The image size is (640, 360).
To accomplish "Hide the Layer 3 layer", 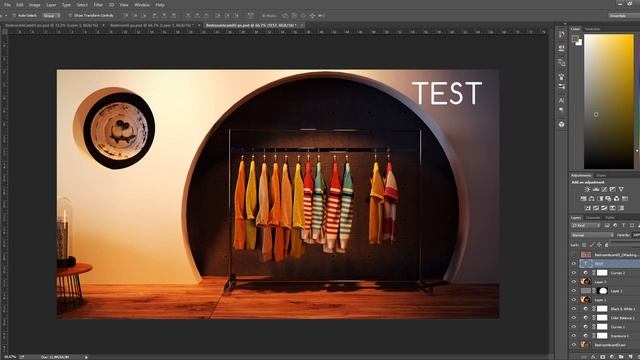I will point(573,282).
